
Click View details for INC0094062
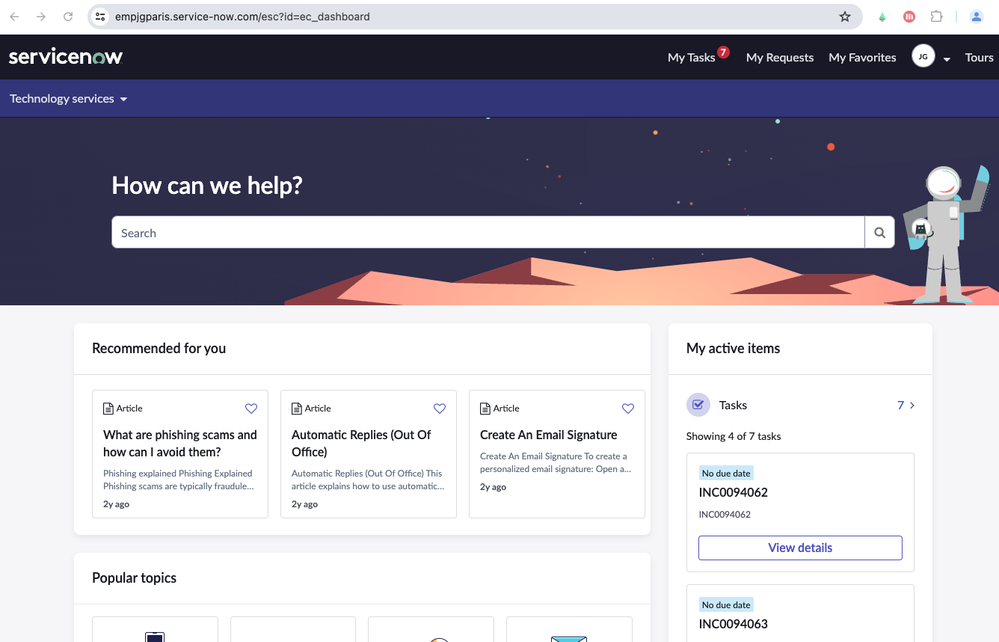click(x=799, y=547)
